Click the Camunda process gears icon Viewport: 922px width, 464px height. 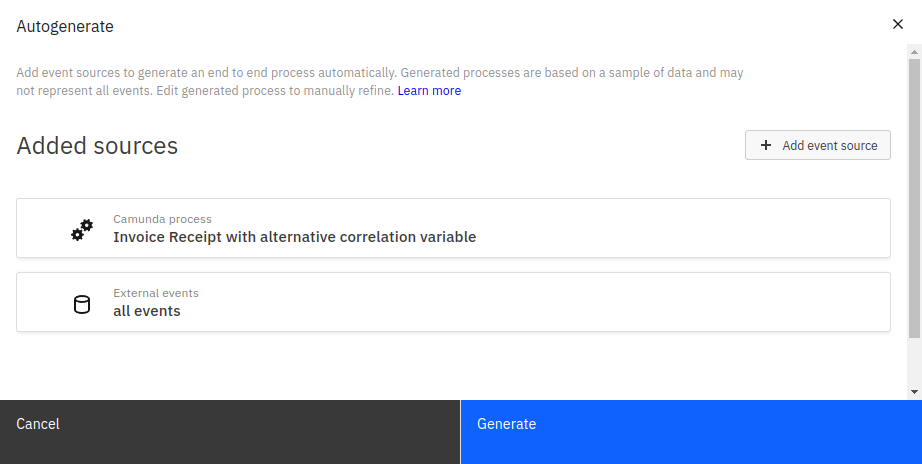(82, 229)
